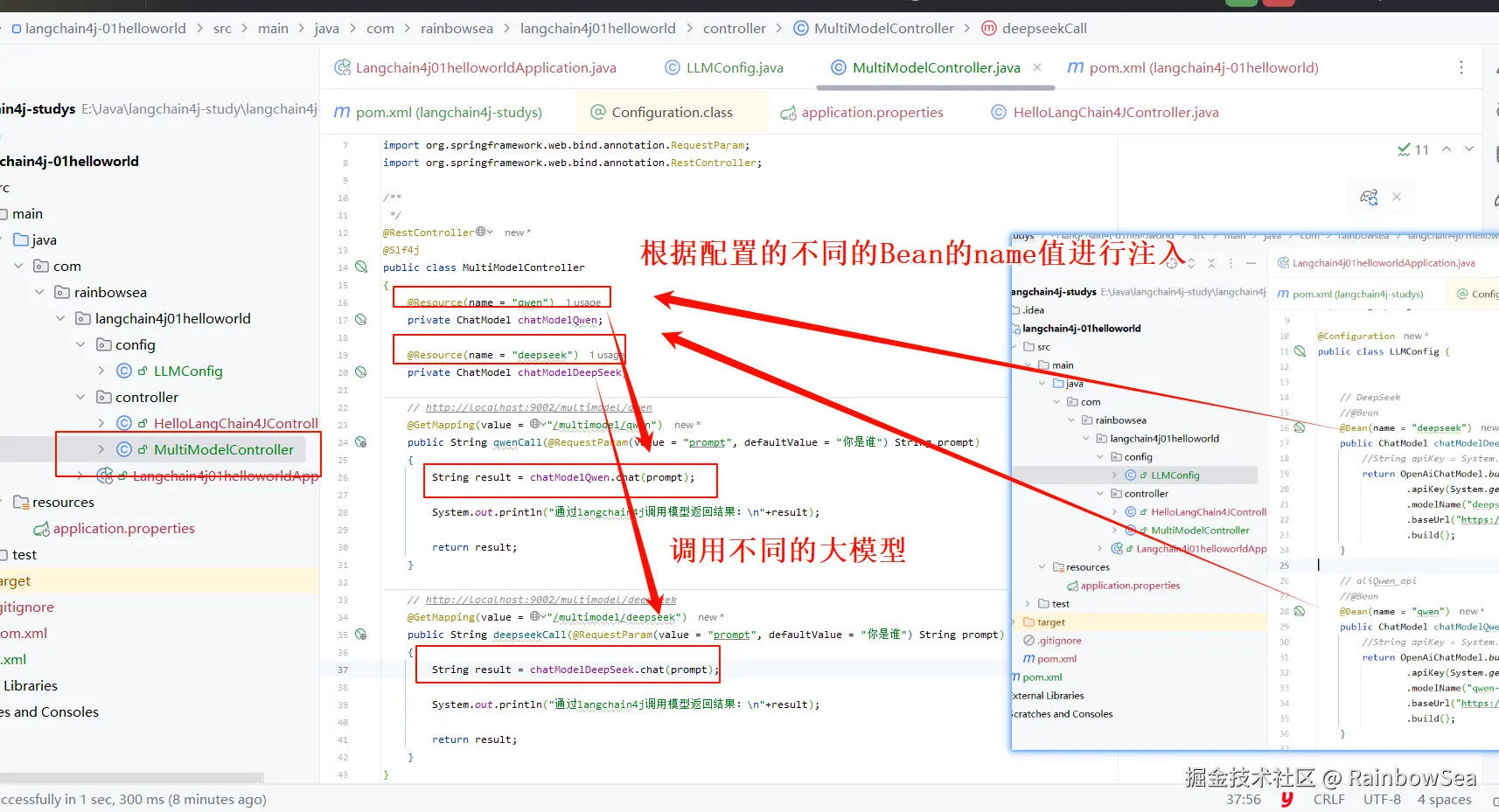Click the collapse-all icon in inset project toolbar
The height and width of the screenshot is (812, 1499).
pos(1211,263)
